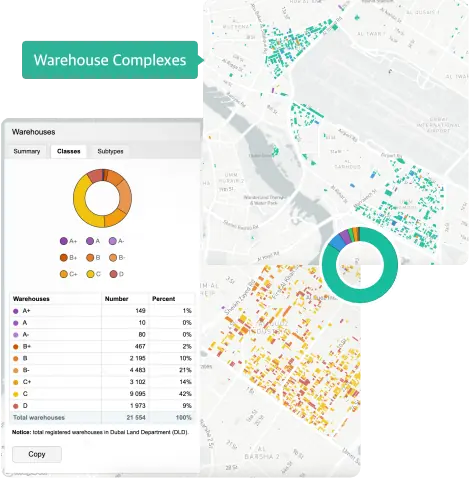Click the B- row dot in table

(x=15, y=371)
